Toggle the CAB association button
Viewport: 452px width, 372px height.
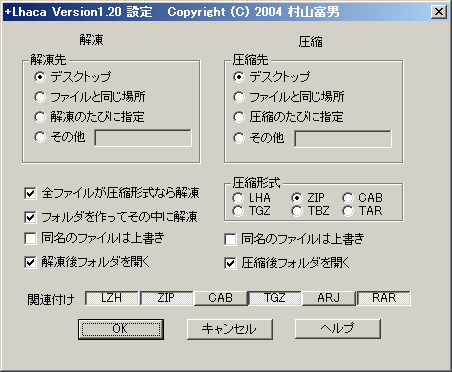coord(220,298)
